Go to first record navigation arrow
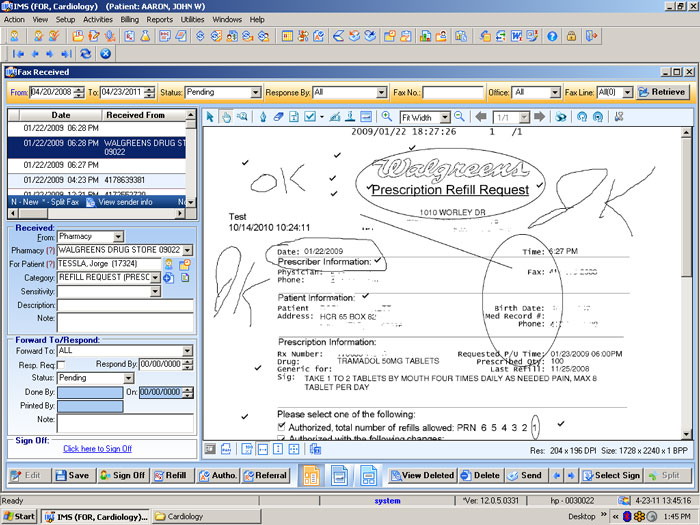 tap(18, 54)
